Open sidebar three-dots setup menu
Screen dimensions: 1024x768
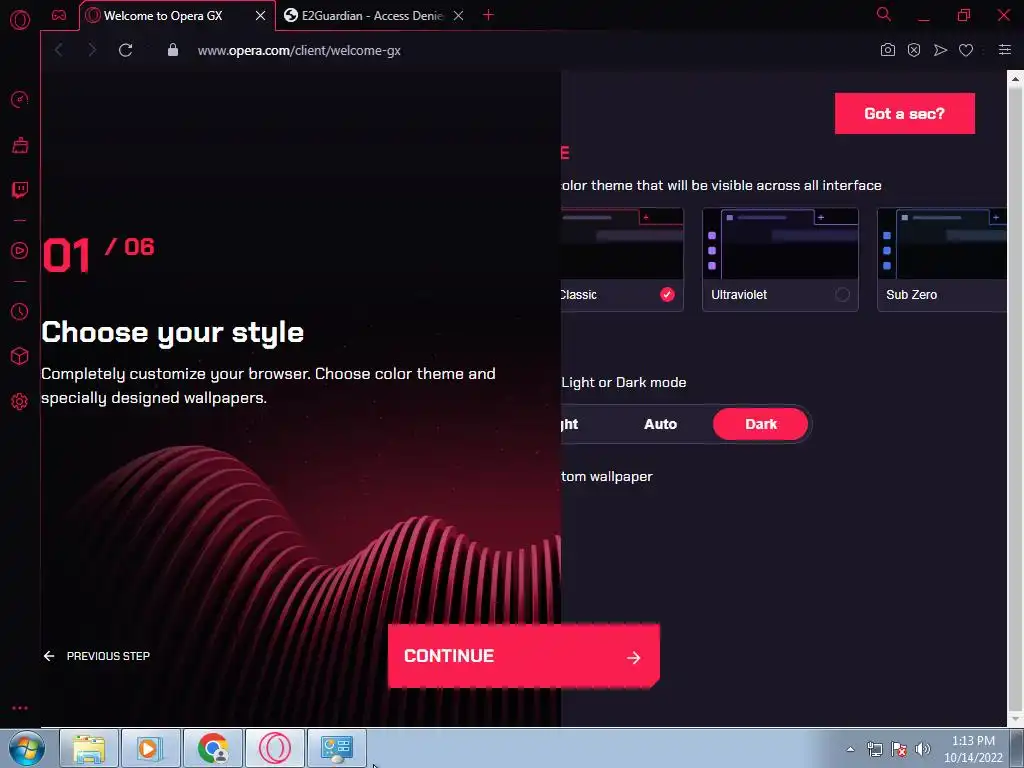[x=20, y=708]
